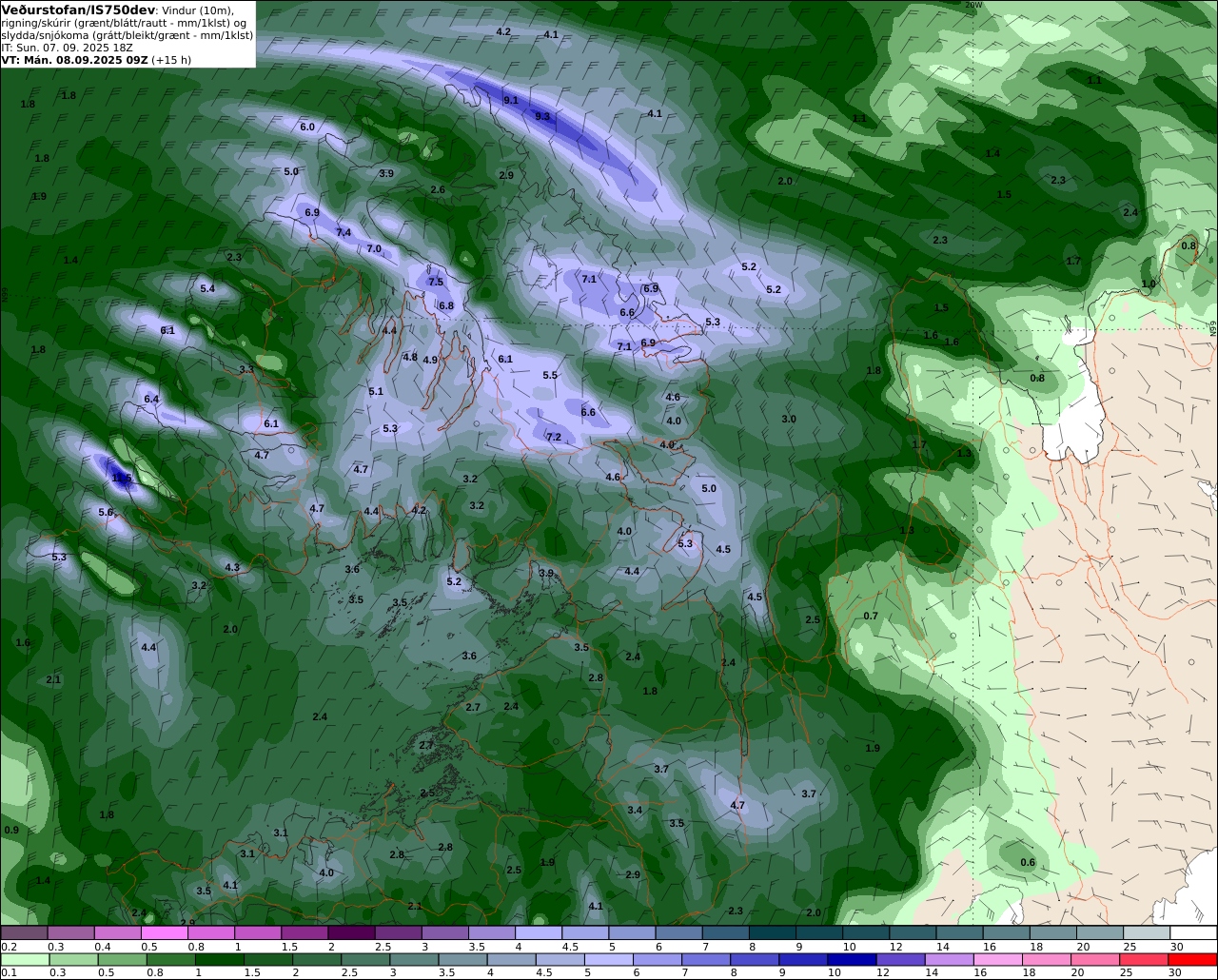Pick the pale grey swatch labeled 25, upper legend row
This screenshot has width=1218, height=980.
click(1147, 933)
